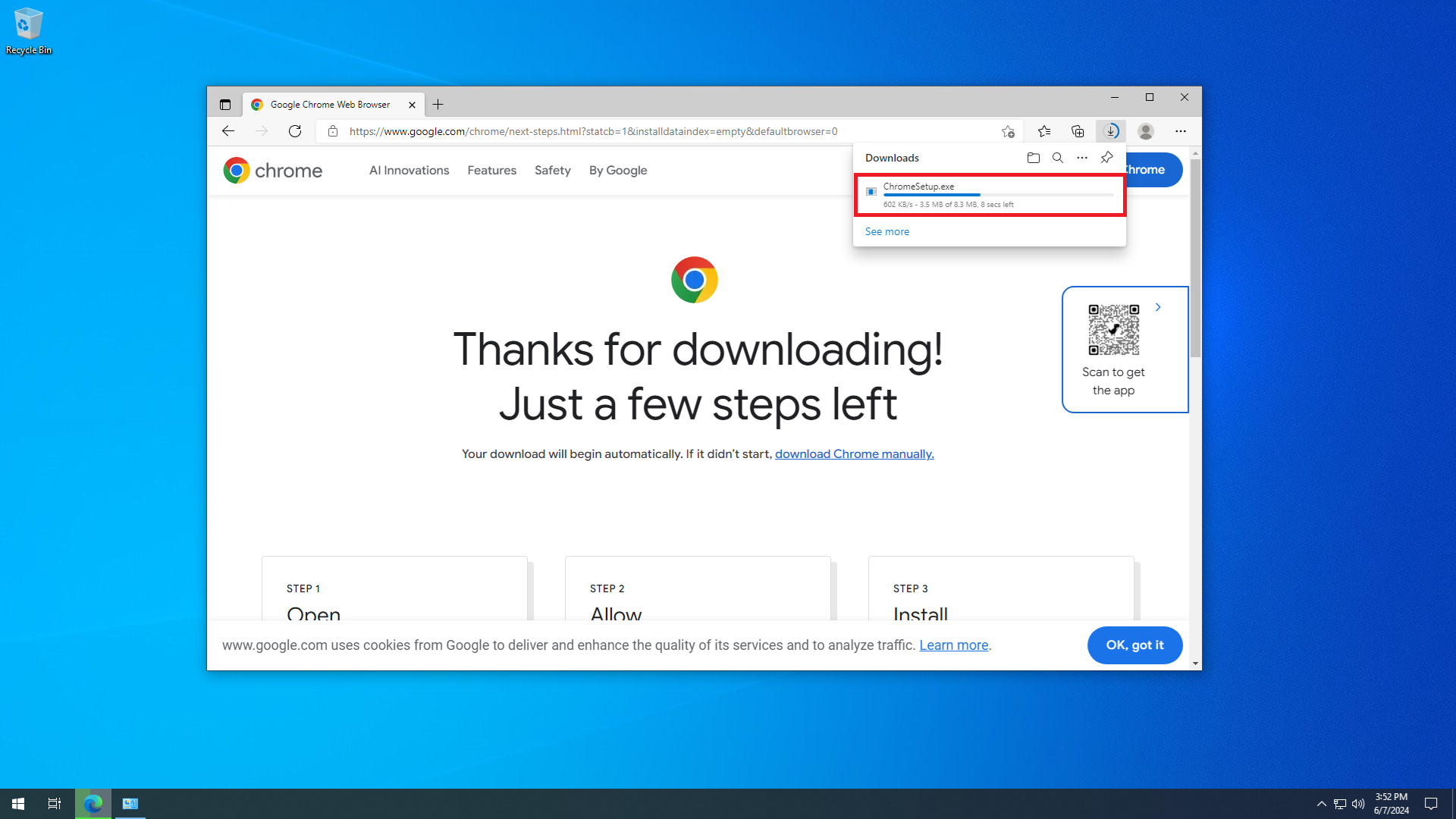Open Task View on the taskbar
Image resolution: width=1456 pixels, height=819 pixels.
pyautogui.click(x=55, y=804)
